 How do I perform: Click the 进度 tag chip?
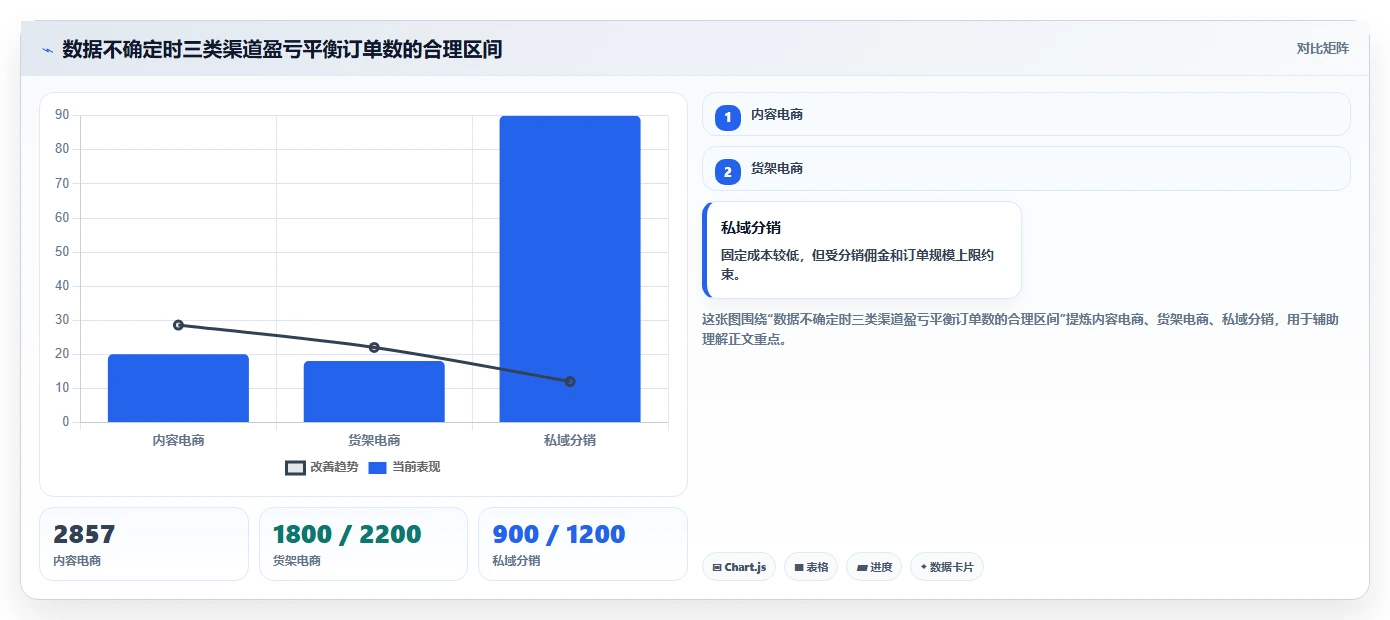coord(874,567)
